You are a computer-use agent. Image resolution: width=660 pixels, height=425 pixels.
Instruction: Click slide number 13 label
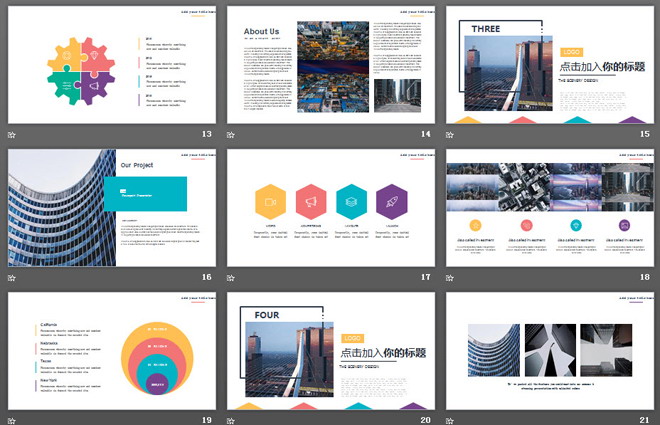tap(206, 134)
